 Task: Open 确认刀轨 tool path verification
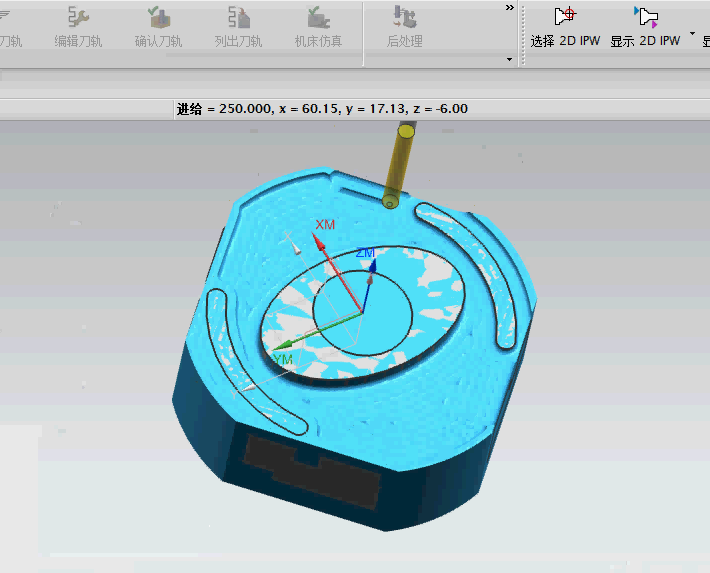pos(158,26)
